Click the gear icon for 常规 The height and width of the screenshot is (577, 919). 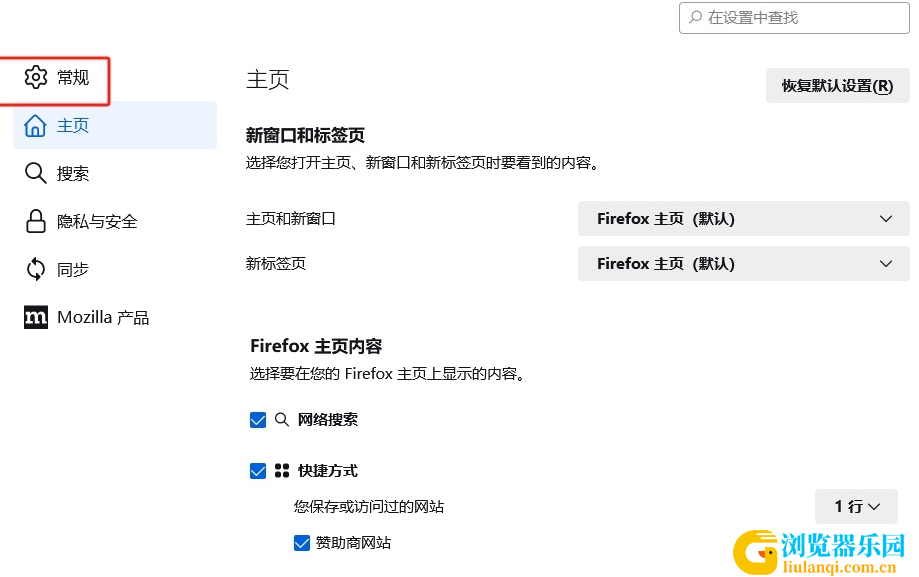36,77
